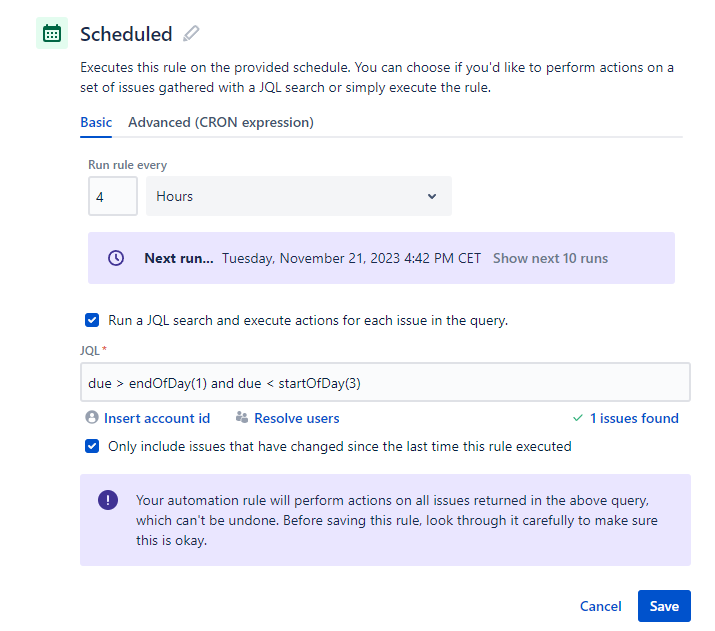
Task: Click the users icon beside Resolve users
Action: (242, 418)
